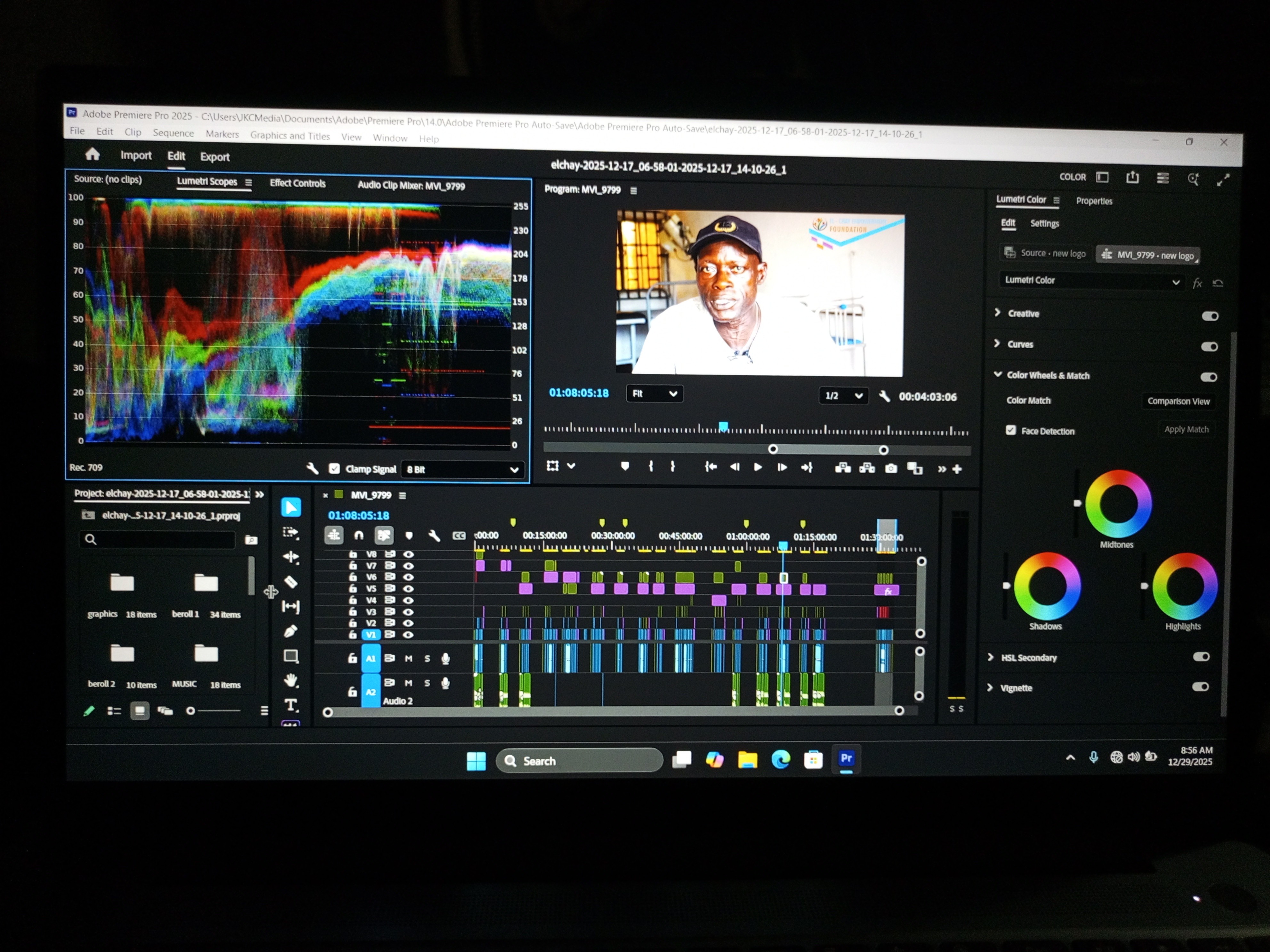Select the Pen tool

coord(291,631)
